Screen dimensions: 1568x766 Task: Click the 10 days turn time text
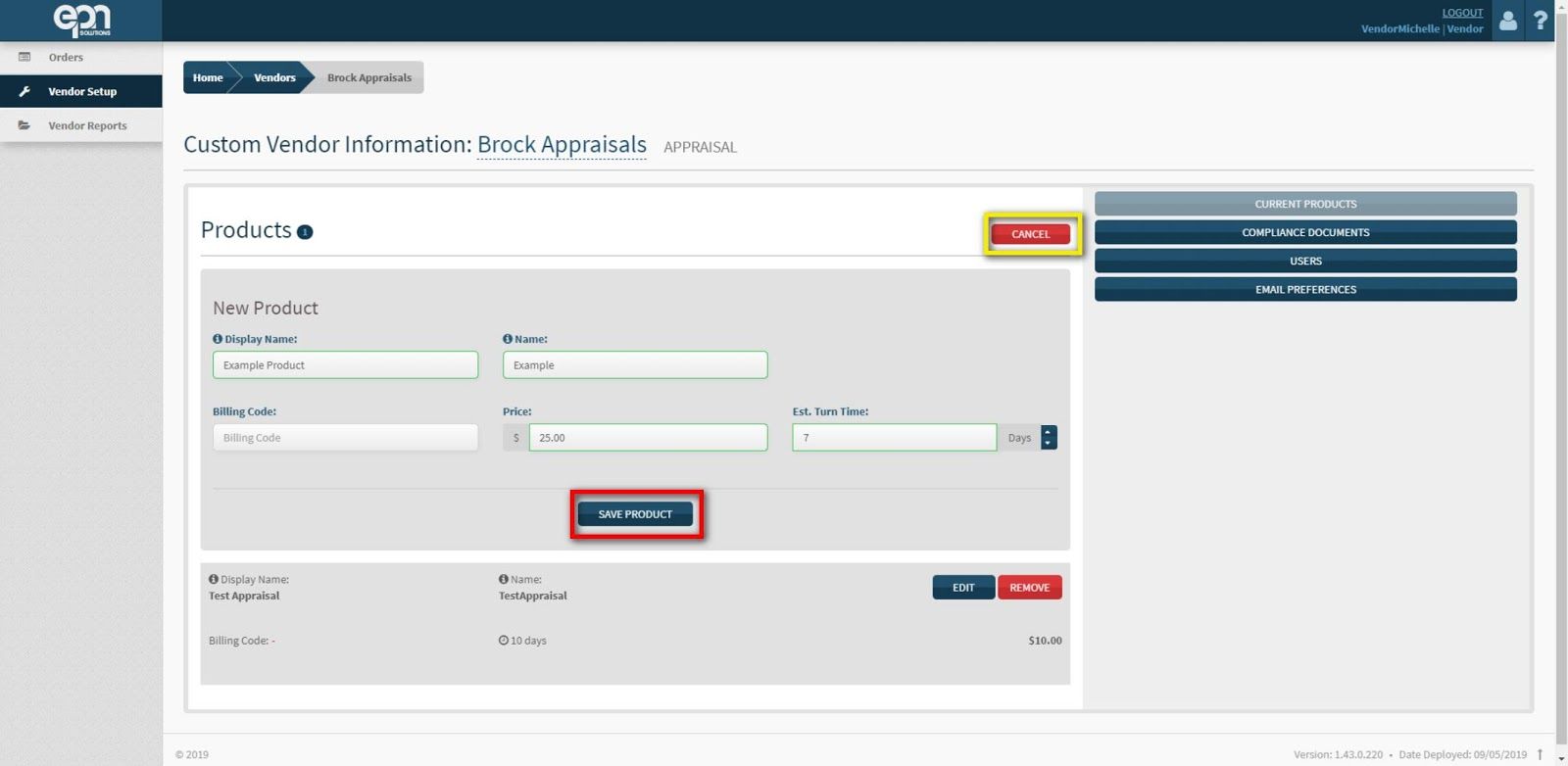coord(528,641)
